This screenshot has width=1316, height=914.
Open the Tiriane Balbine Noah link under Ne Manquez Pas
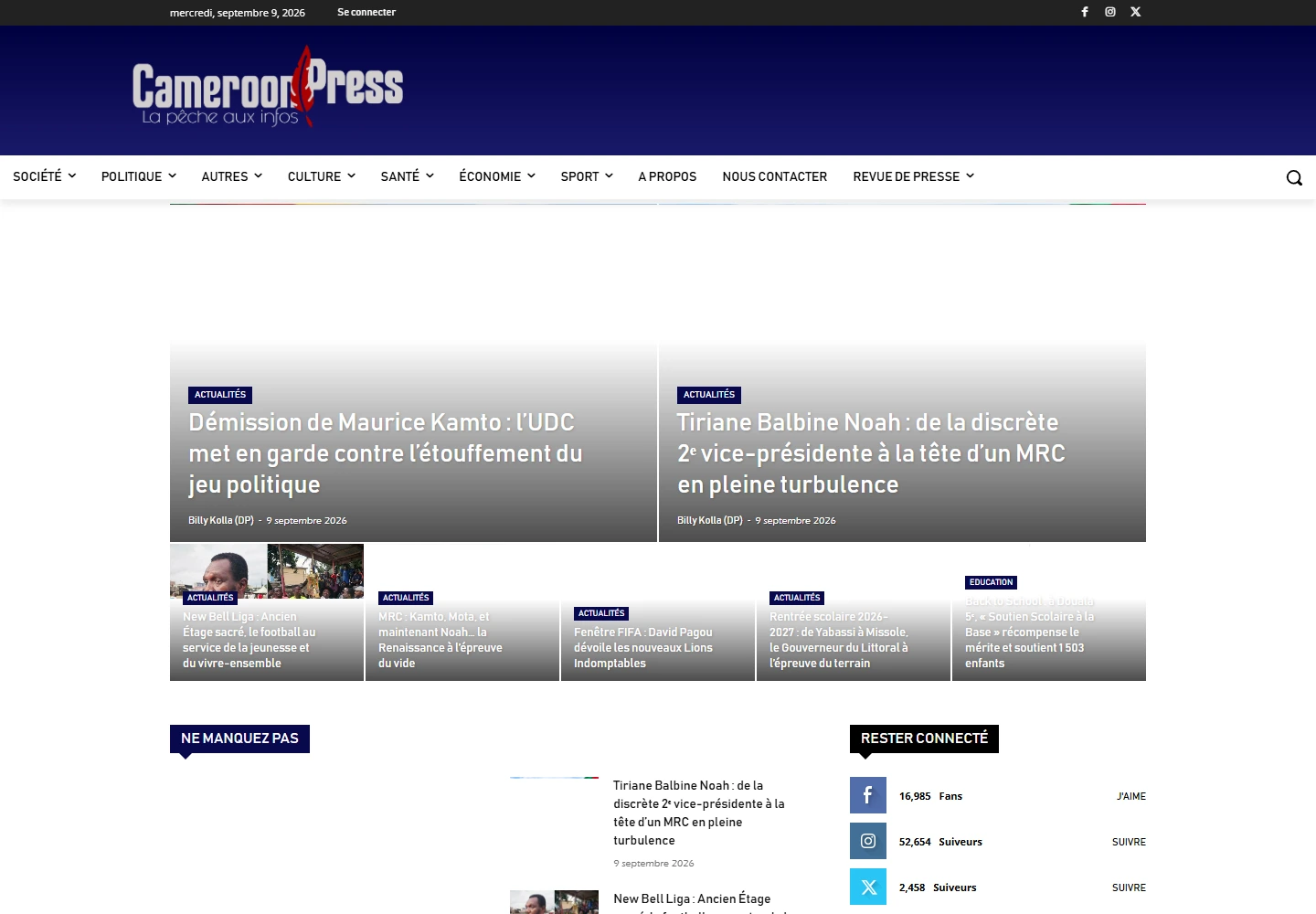click(x=699, y=813)
